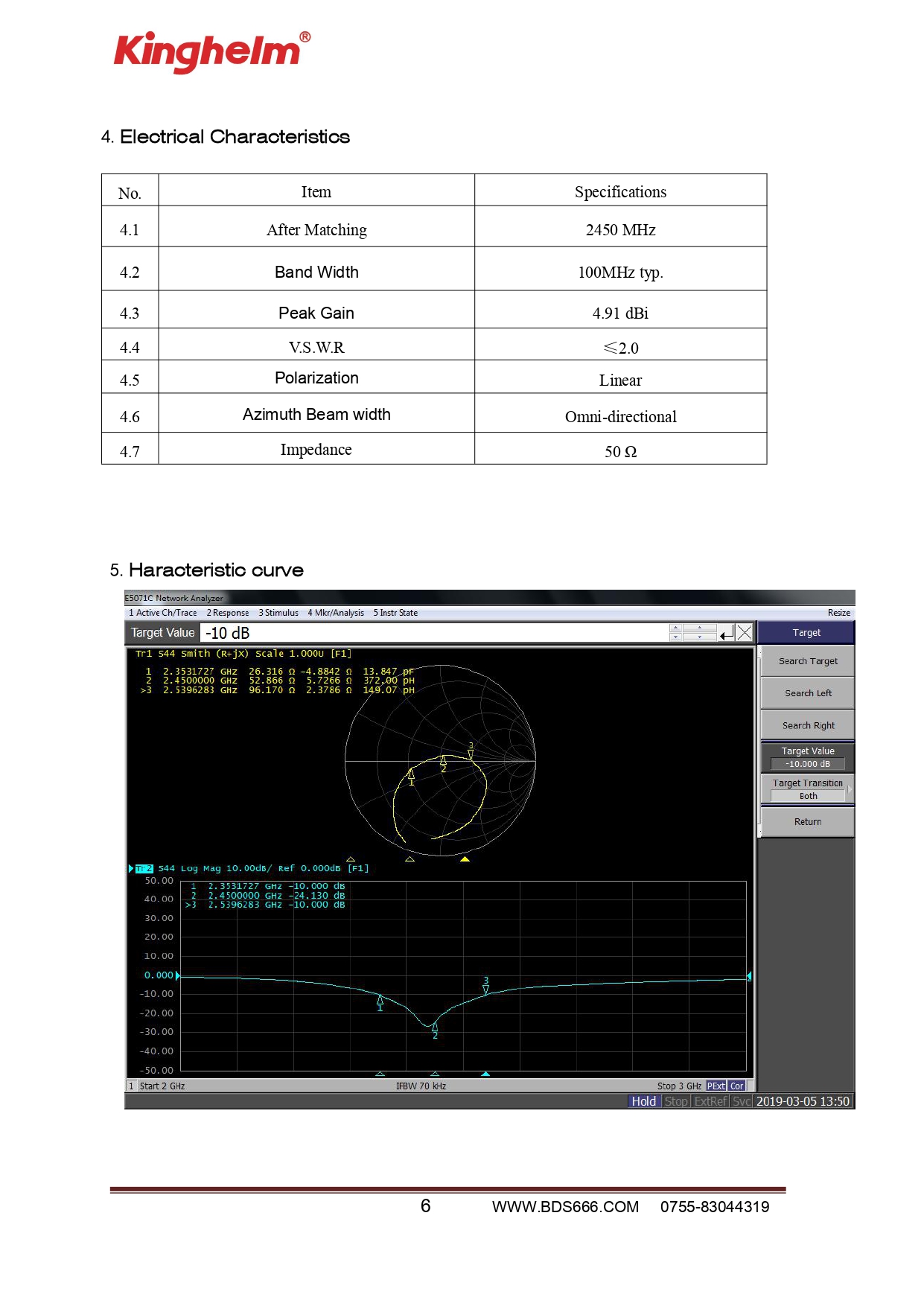The height and width of the screenshot is (1306, 924).
Task: Click the IFBW 70 kHz label
Action: 421,1086
